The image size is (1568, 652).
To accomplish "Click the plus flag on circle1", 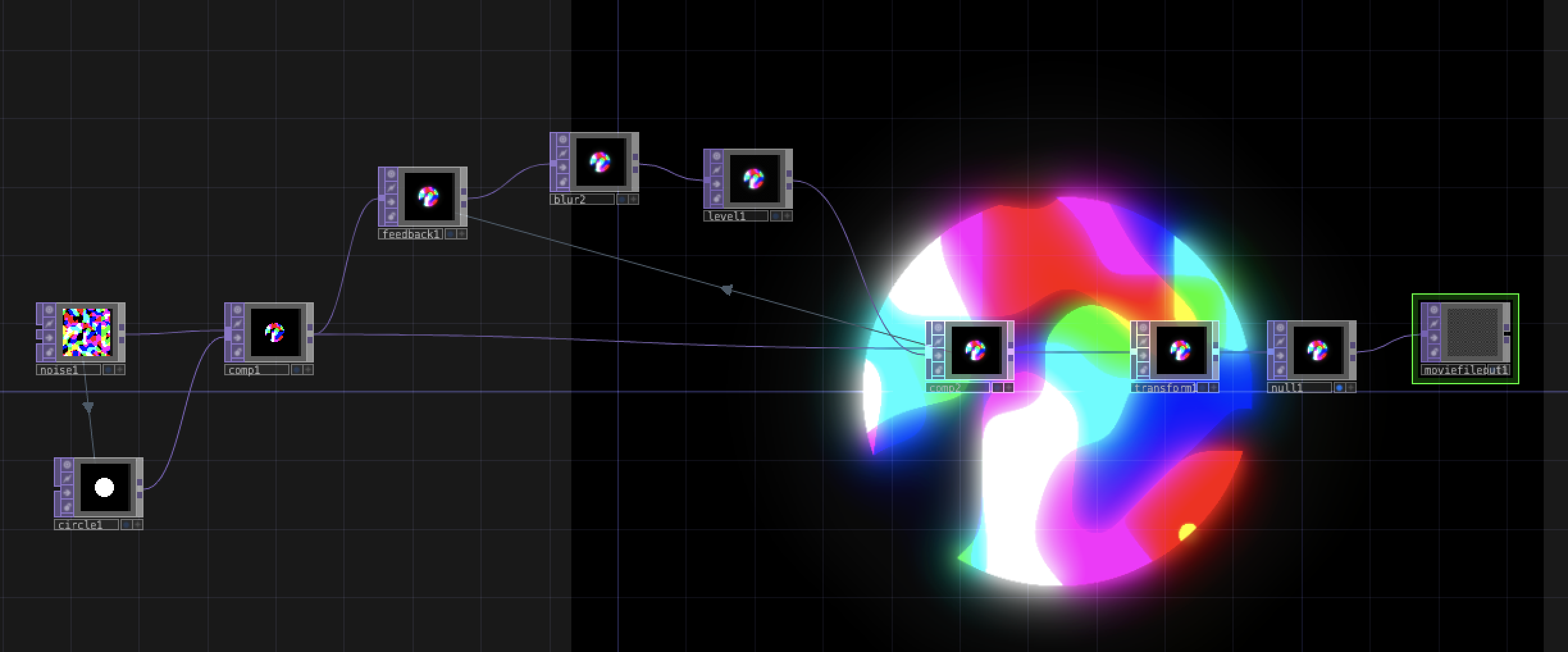I will click(138, 525).
